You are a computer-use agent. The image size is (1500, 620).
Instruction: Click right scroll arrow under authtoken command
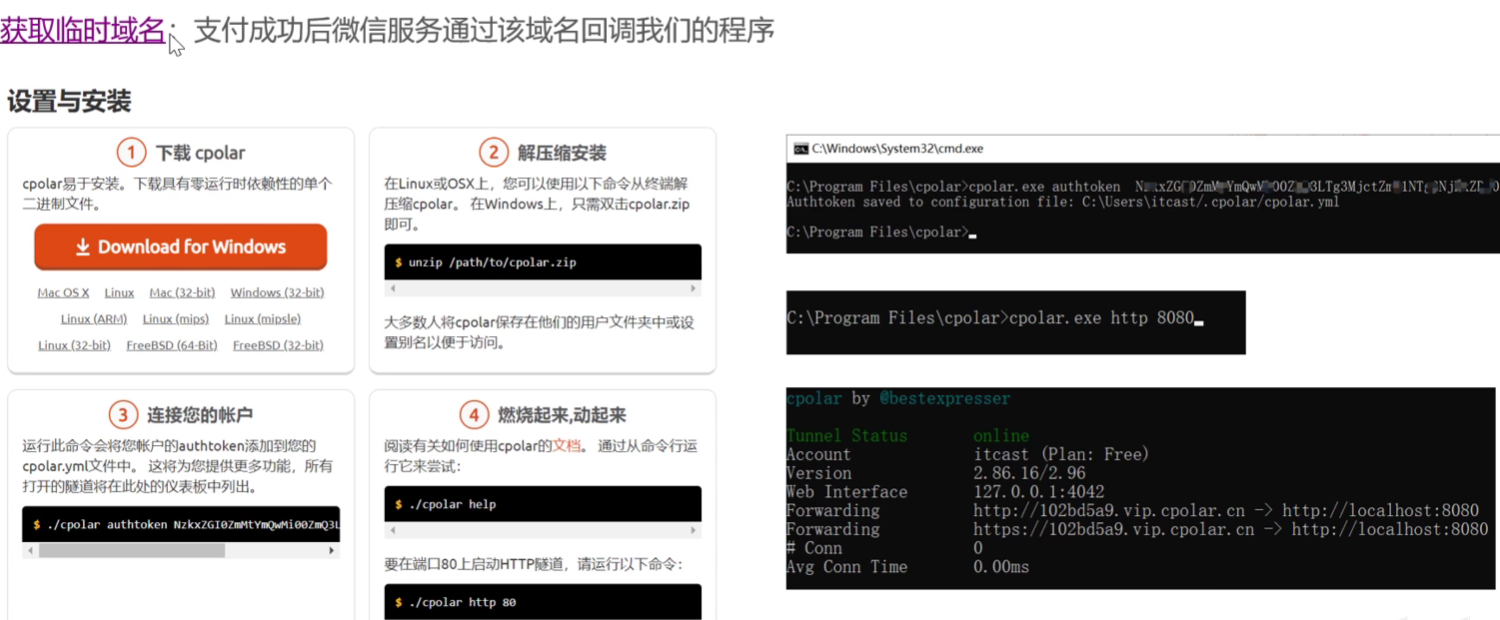click(x=333, y=550)
